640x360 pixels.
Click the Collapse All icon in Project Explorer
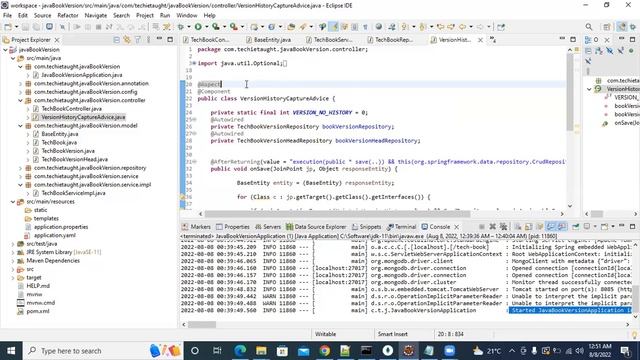(116, 40)
